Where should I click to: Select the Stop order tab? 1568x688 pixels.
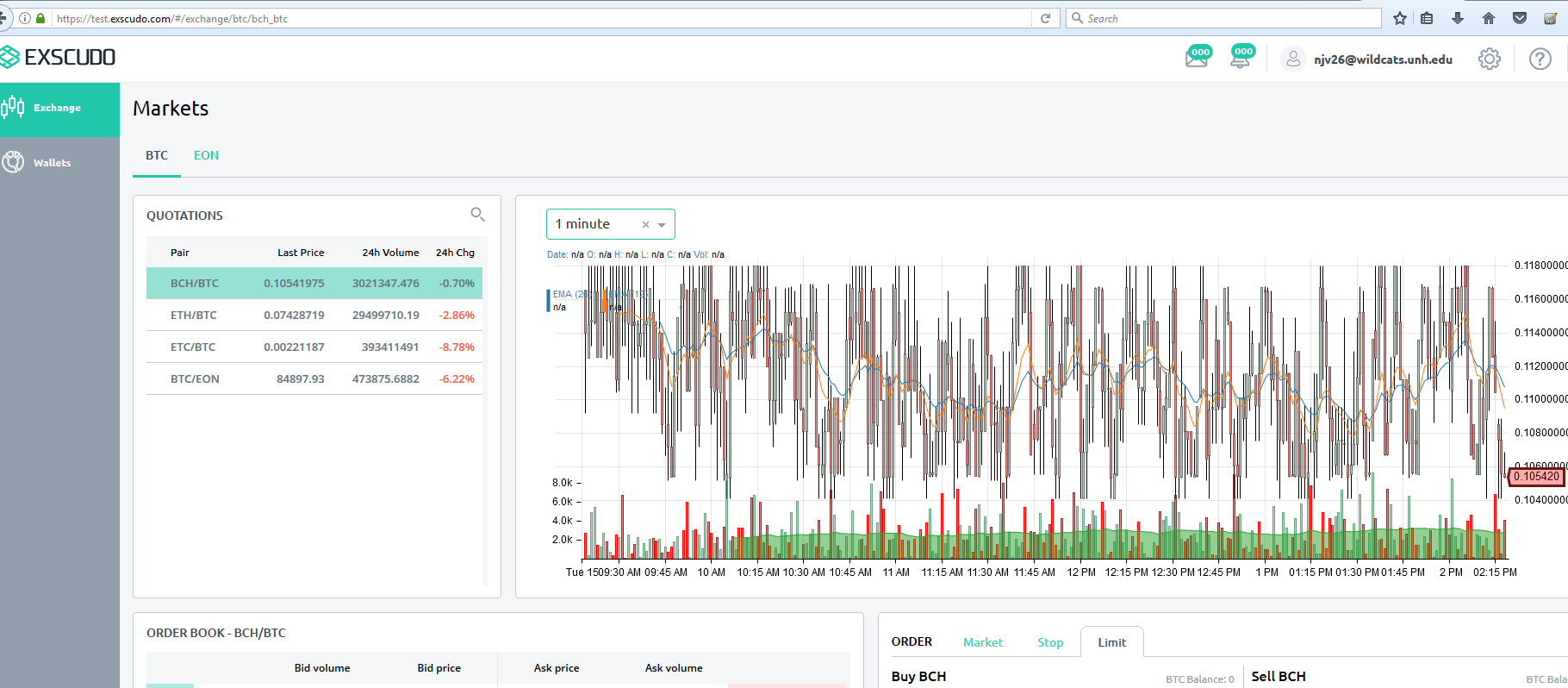[x=1050, y=642]
